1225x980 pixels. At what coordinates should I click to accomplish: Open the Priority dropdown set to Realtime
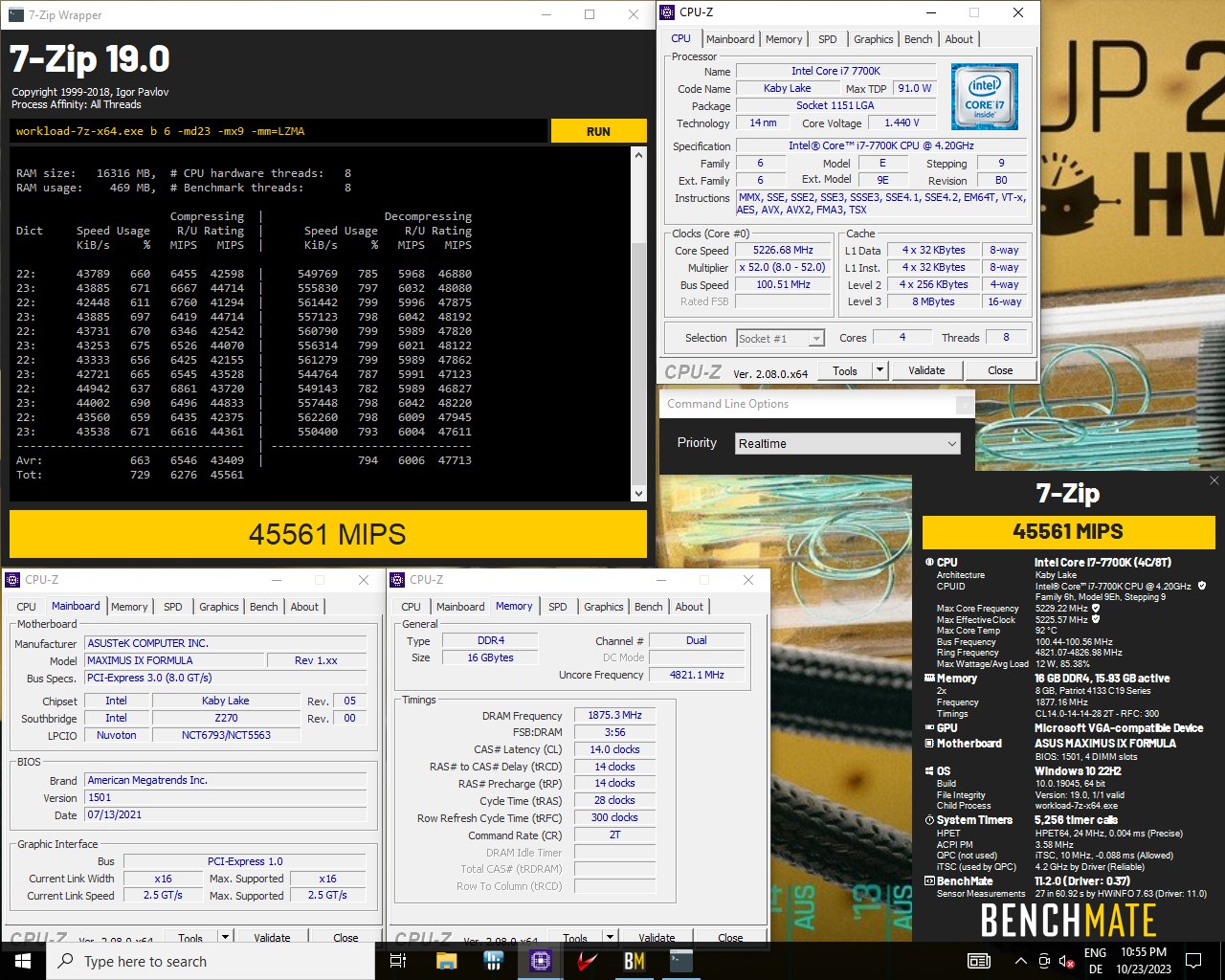(x=847, y=443)
